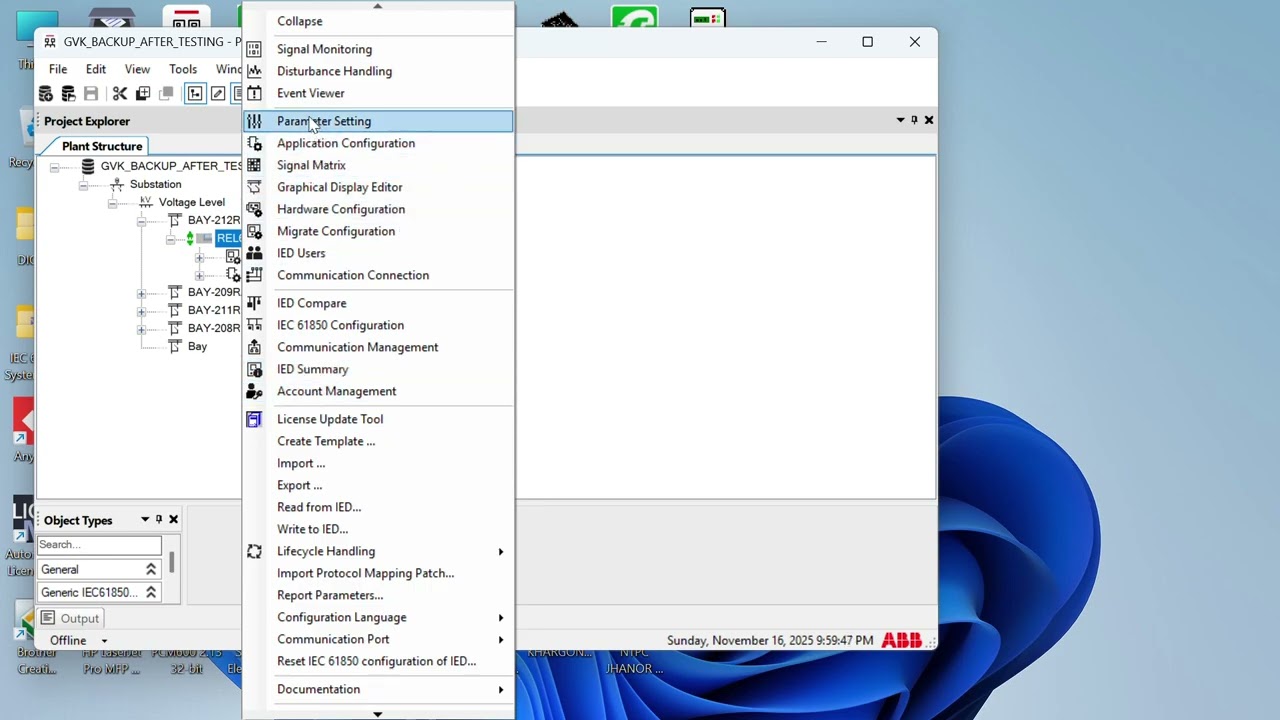1280x720 pixels.
Task: Pin the right docked panel
Action: tap(914, 120)
